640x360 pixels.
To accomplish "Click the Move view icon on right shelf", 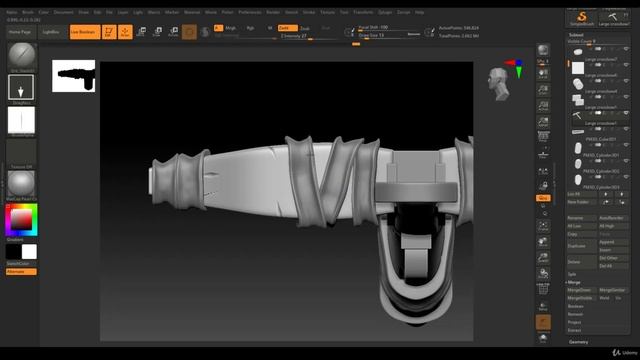I will coord(543,242).
